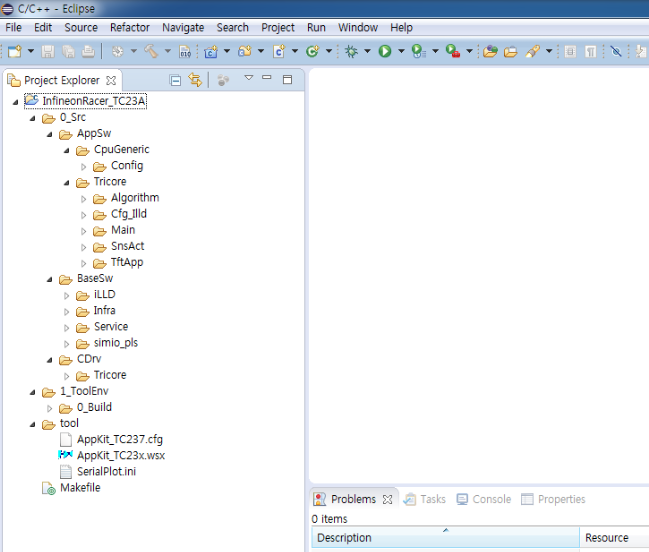
Task: Expand the Config folder
Action: coord(84,167)
